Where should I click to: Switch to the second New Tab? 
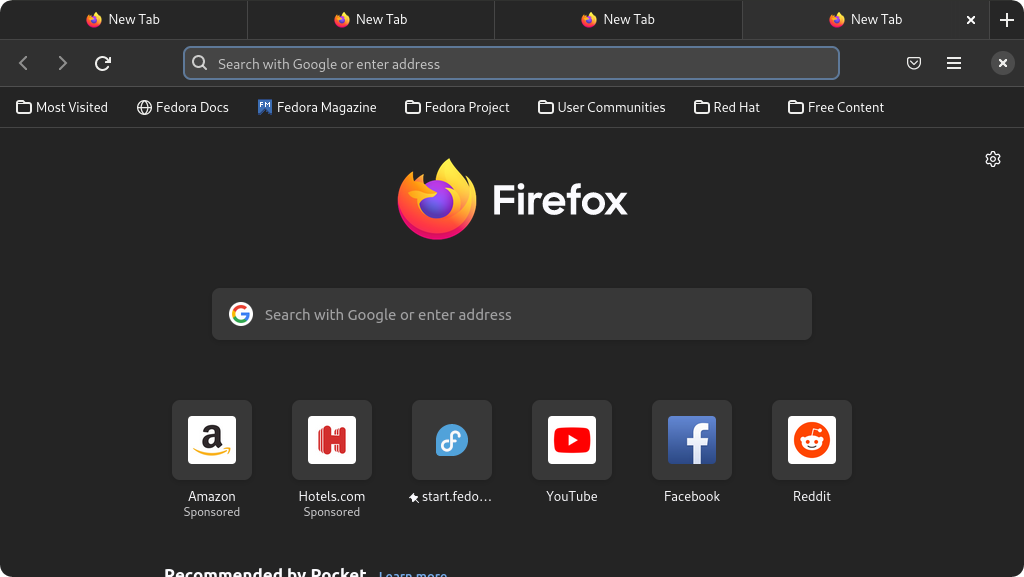click(371, 20)
